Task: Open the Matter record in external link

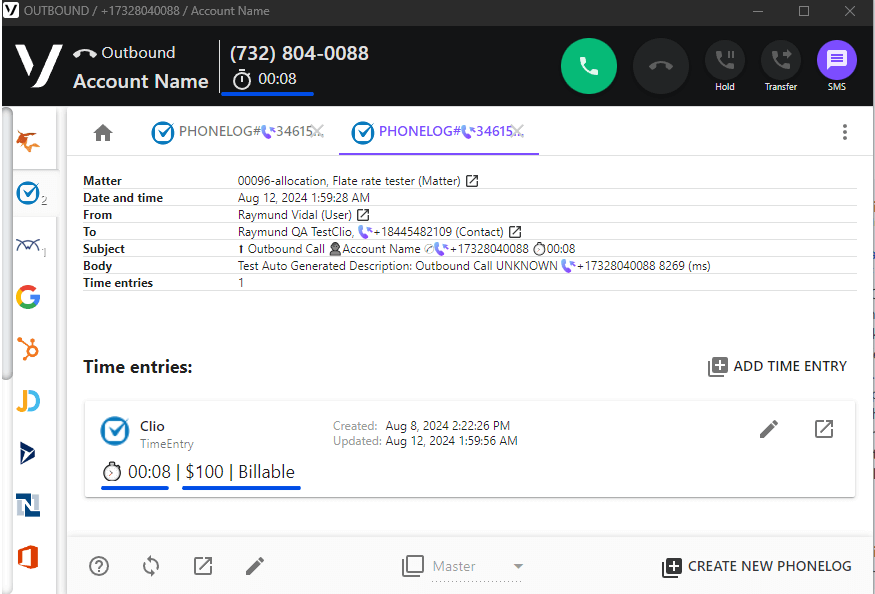Action: 472,181
